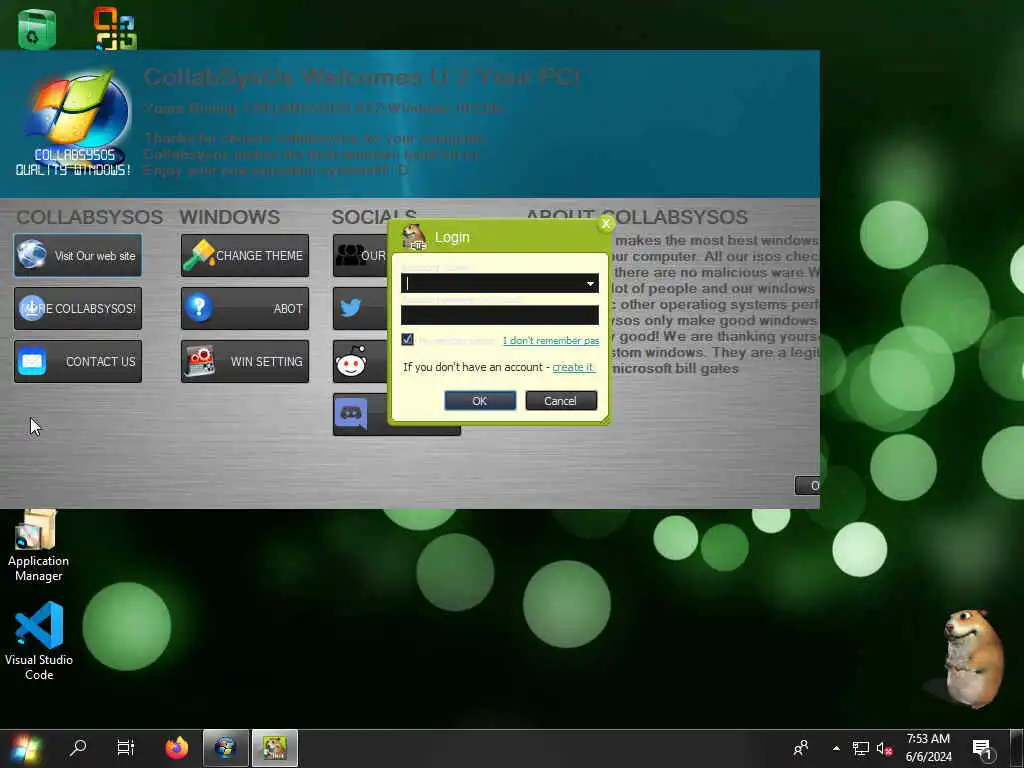
Task: Open taskbar search magnifier
Action: (78, 748)
